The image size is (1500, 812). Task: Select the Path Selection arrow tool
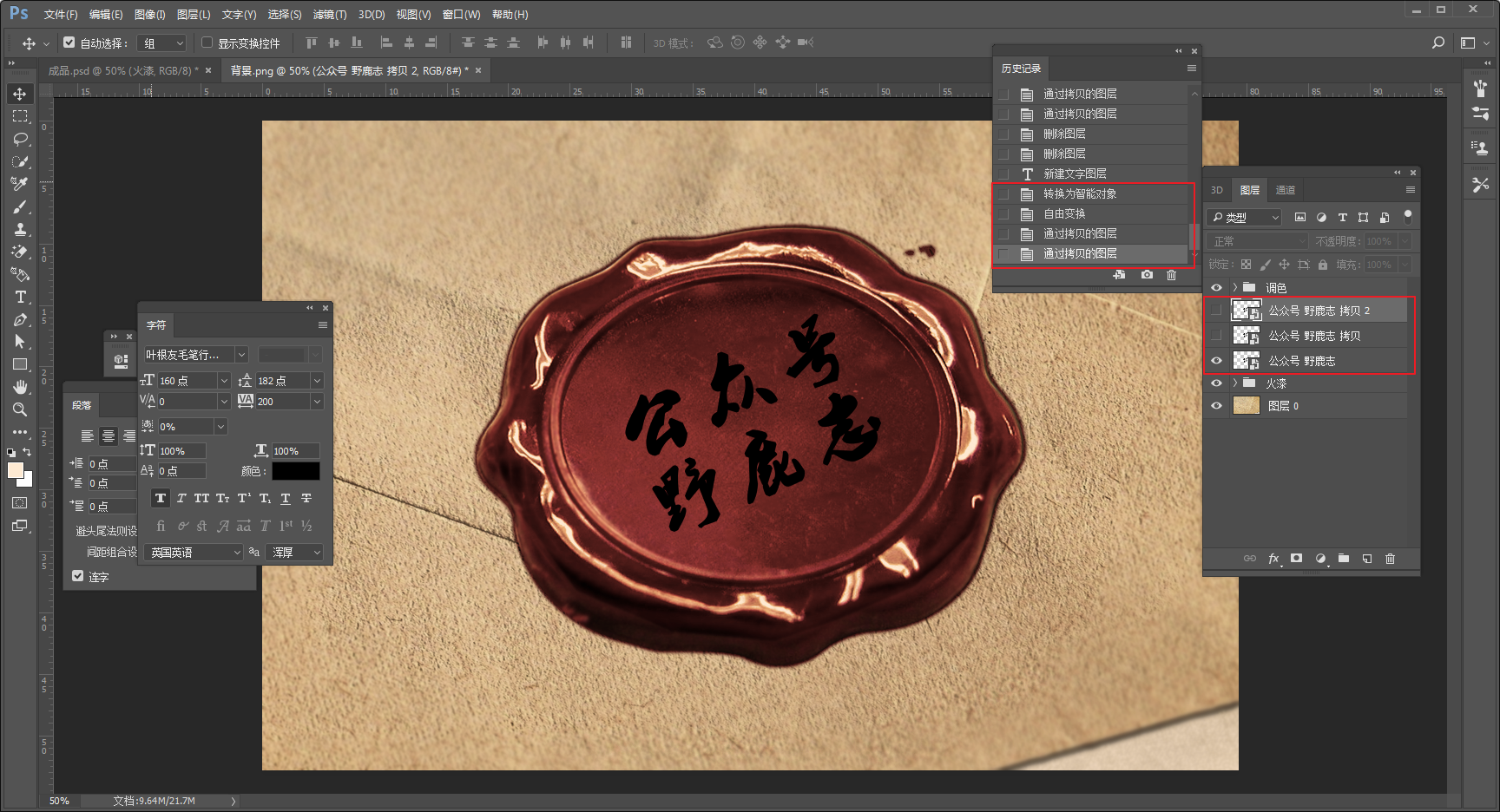coord(20,342)
